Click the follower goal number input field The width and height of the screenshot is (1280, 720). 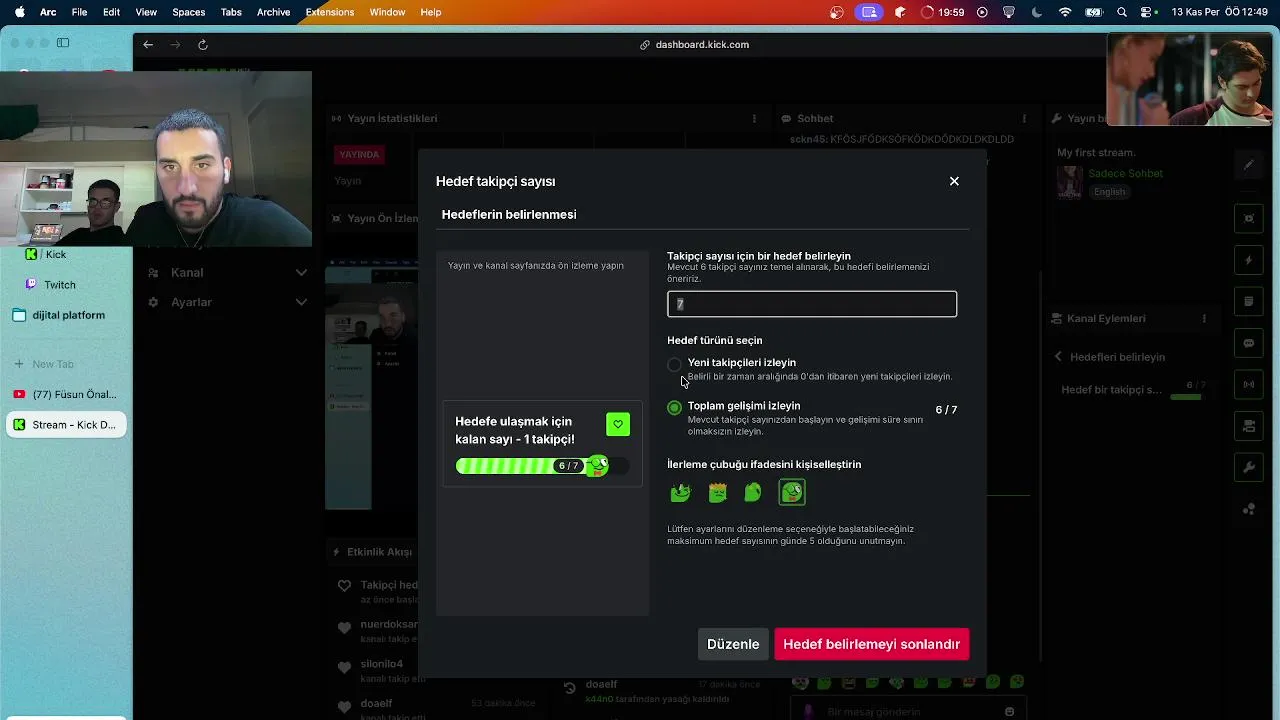(812, 304)
